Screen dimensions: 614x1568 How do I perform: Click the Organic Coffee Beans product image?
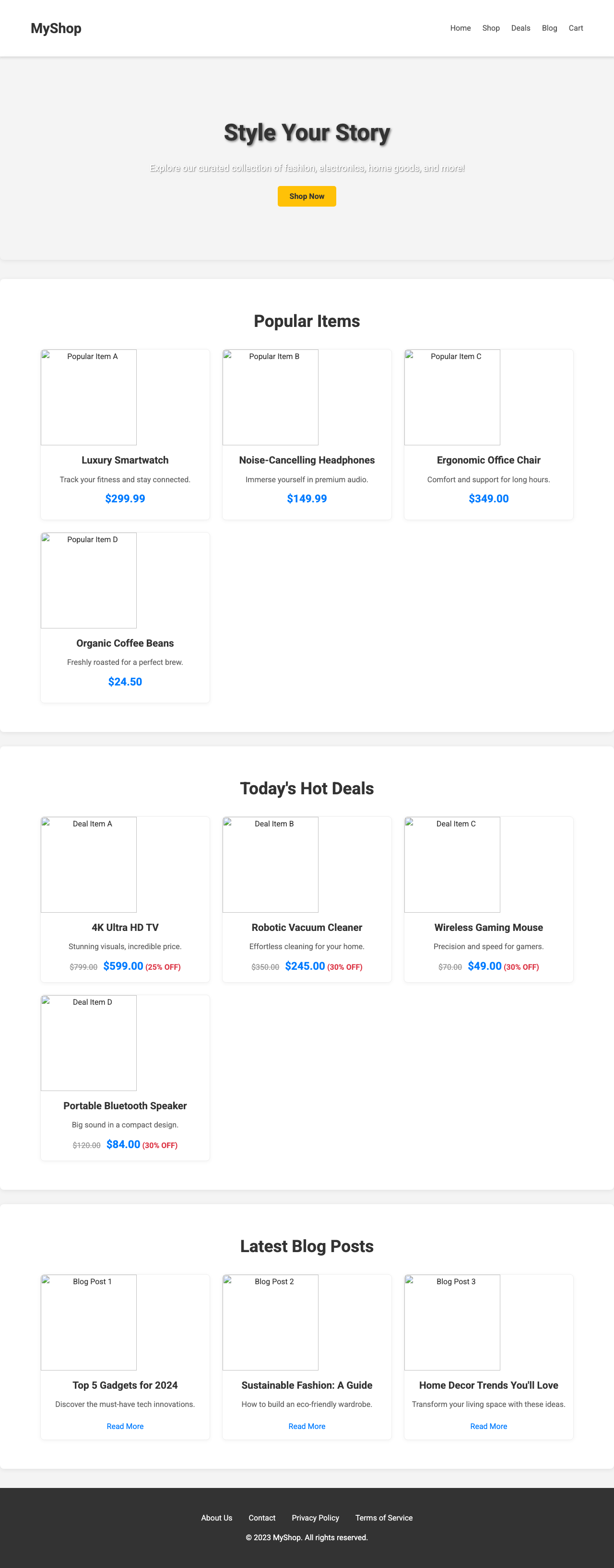click(88, 580)
